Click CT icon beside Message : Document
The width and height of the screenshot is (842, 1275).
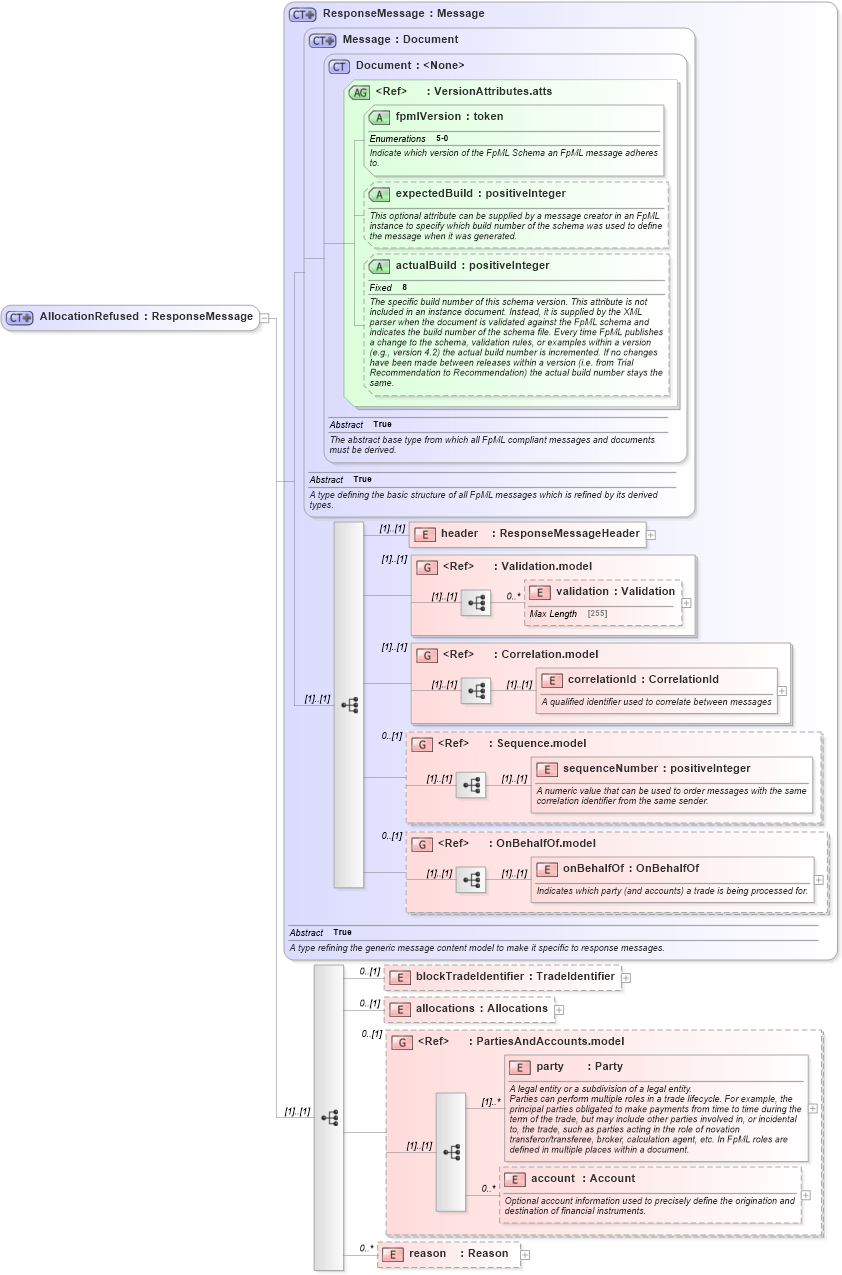323,40
